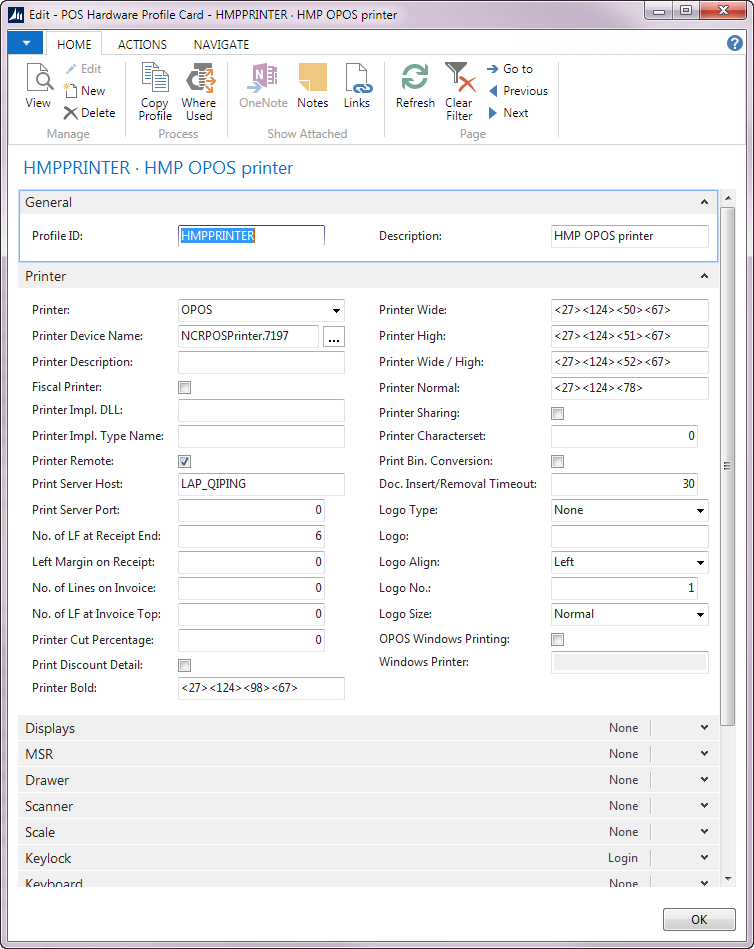Uncheck the Printer Remote checkbox
The width and height of the screenshot is (754, 949).
tap(184, 461)
